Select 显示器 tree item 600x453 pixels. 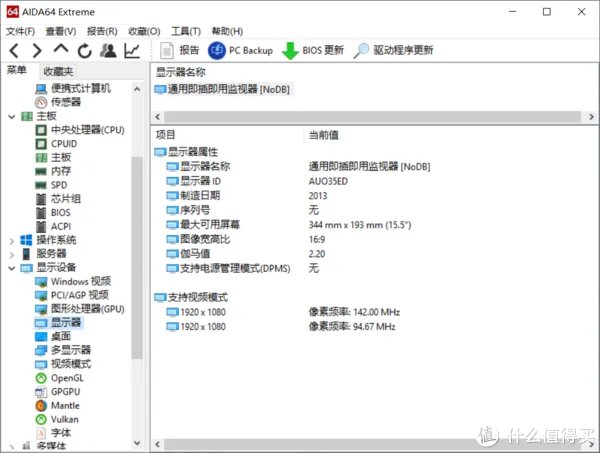coord(58,323)
